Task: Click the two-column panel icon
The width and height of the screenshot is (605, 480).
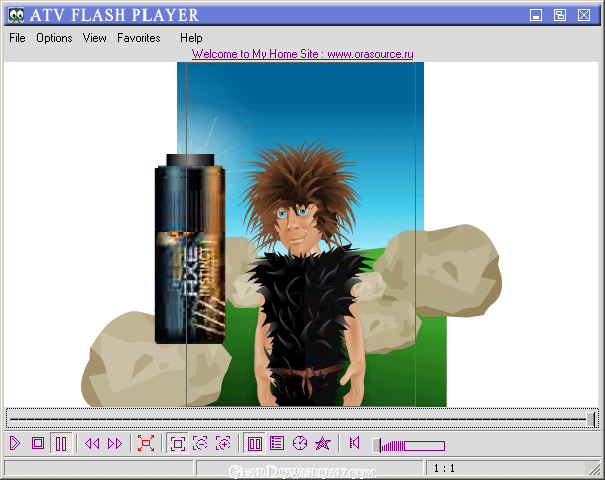Action: pyautogui.click(x=255, y=443)
